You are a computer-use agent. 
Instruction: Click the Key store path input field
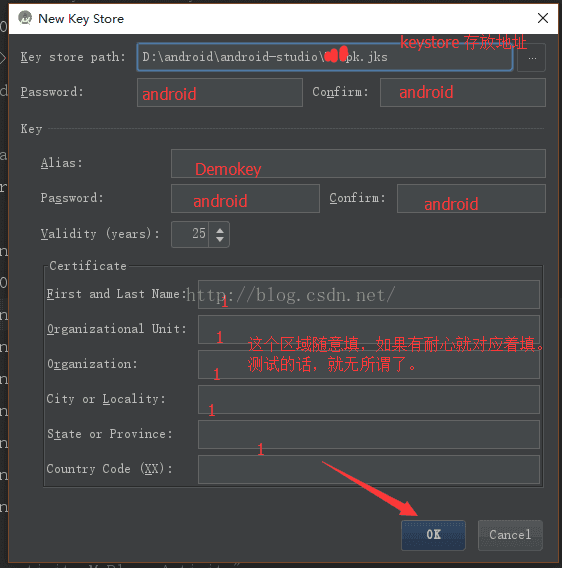point(325,57)
